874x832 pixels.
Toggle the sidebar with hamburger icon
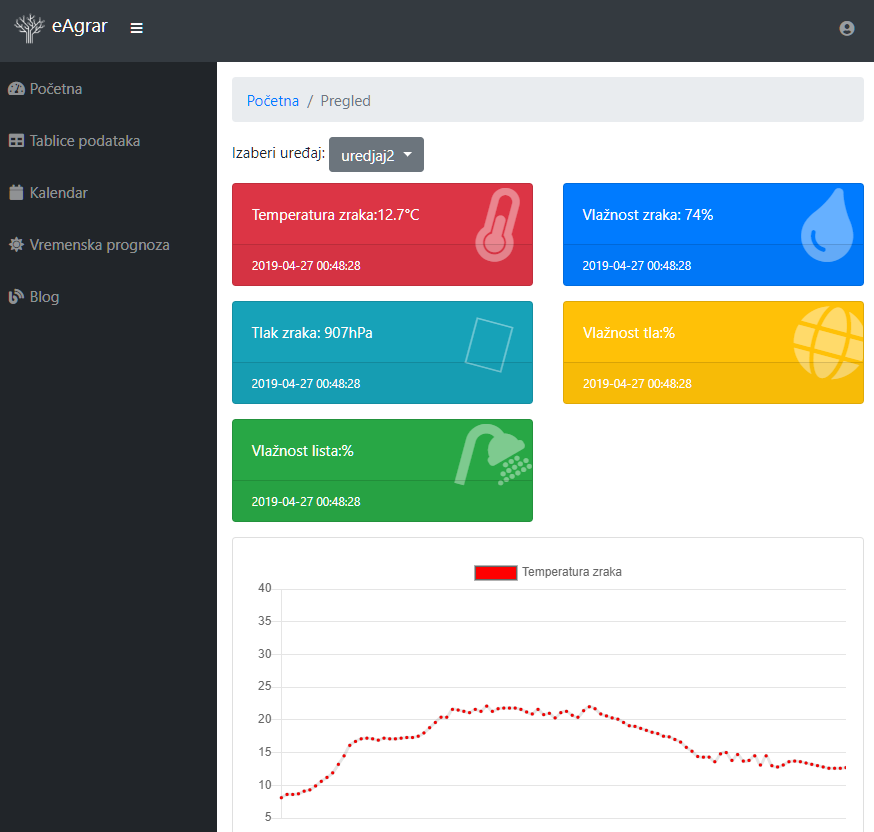click(137, 28)
